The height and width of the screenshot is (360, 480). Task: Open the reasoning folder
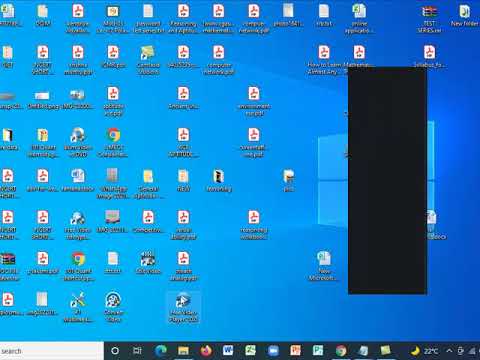click(x=218, y=180)
